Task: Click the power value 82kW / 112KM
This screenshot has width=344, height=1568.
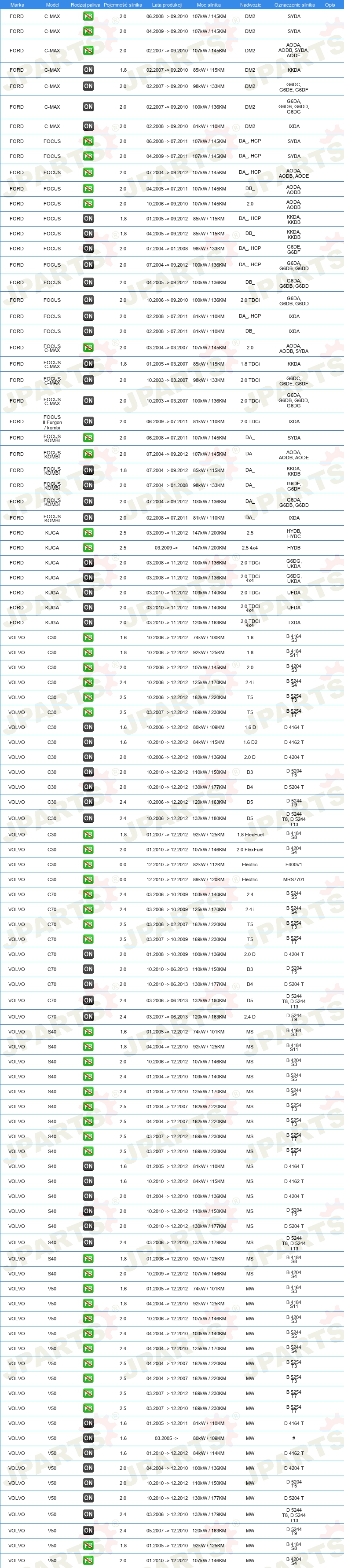Action: 209,865
